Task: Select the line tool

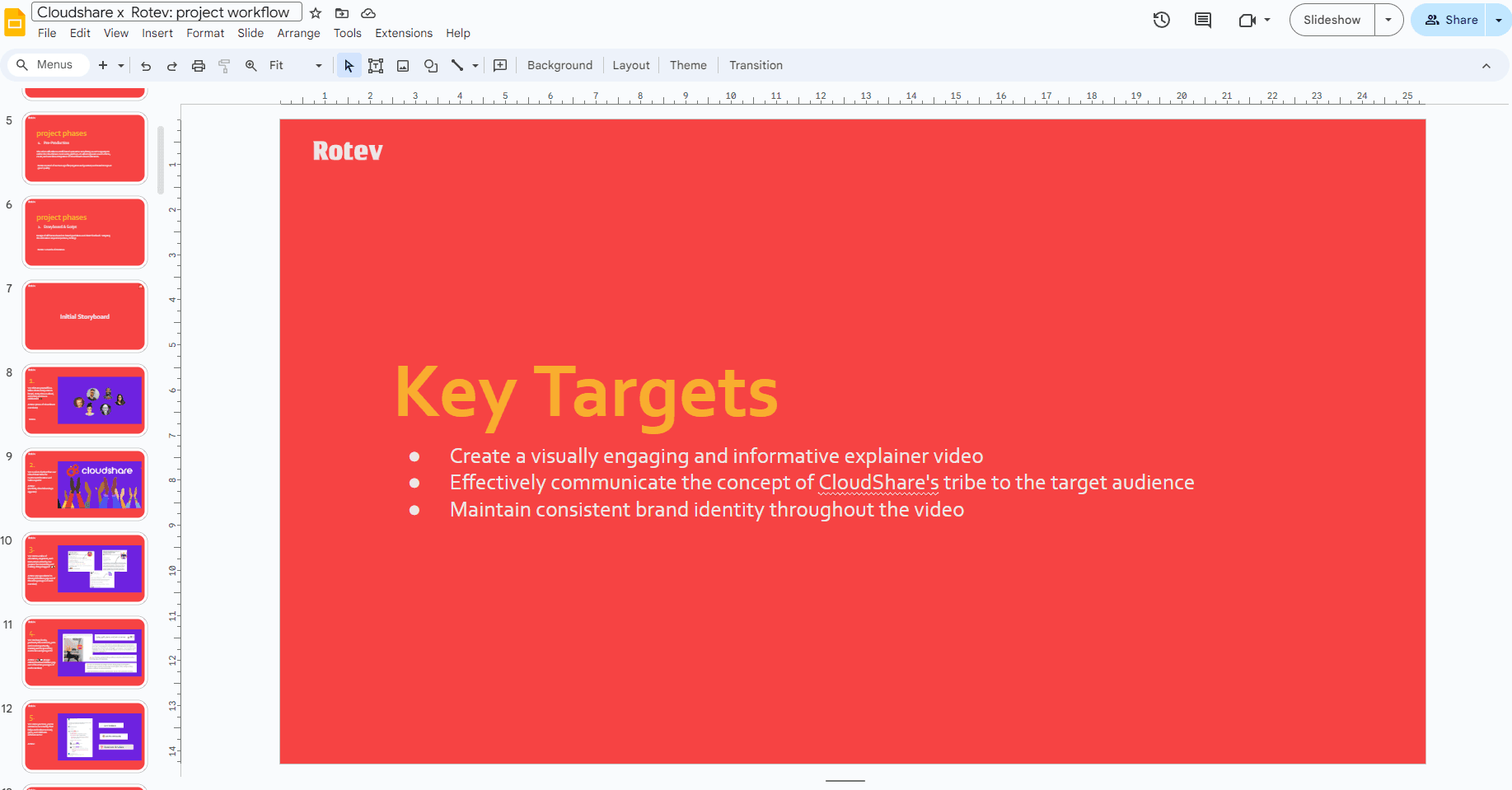Action: point(457,65)
